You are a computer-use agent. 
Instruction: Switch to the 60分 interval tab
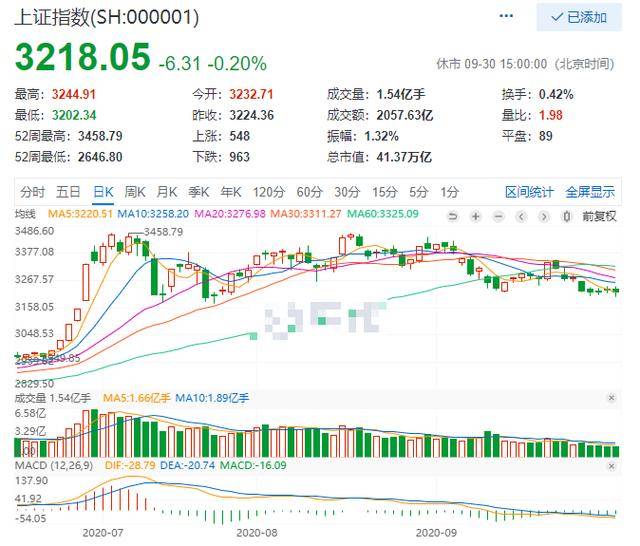pos(309,192)
